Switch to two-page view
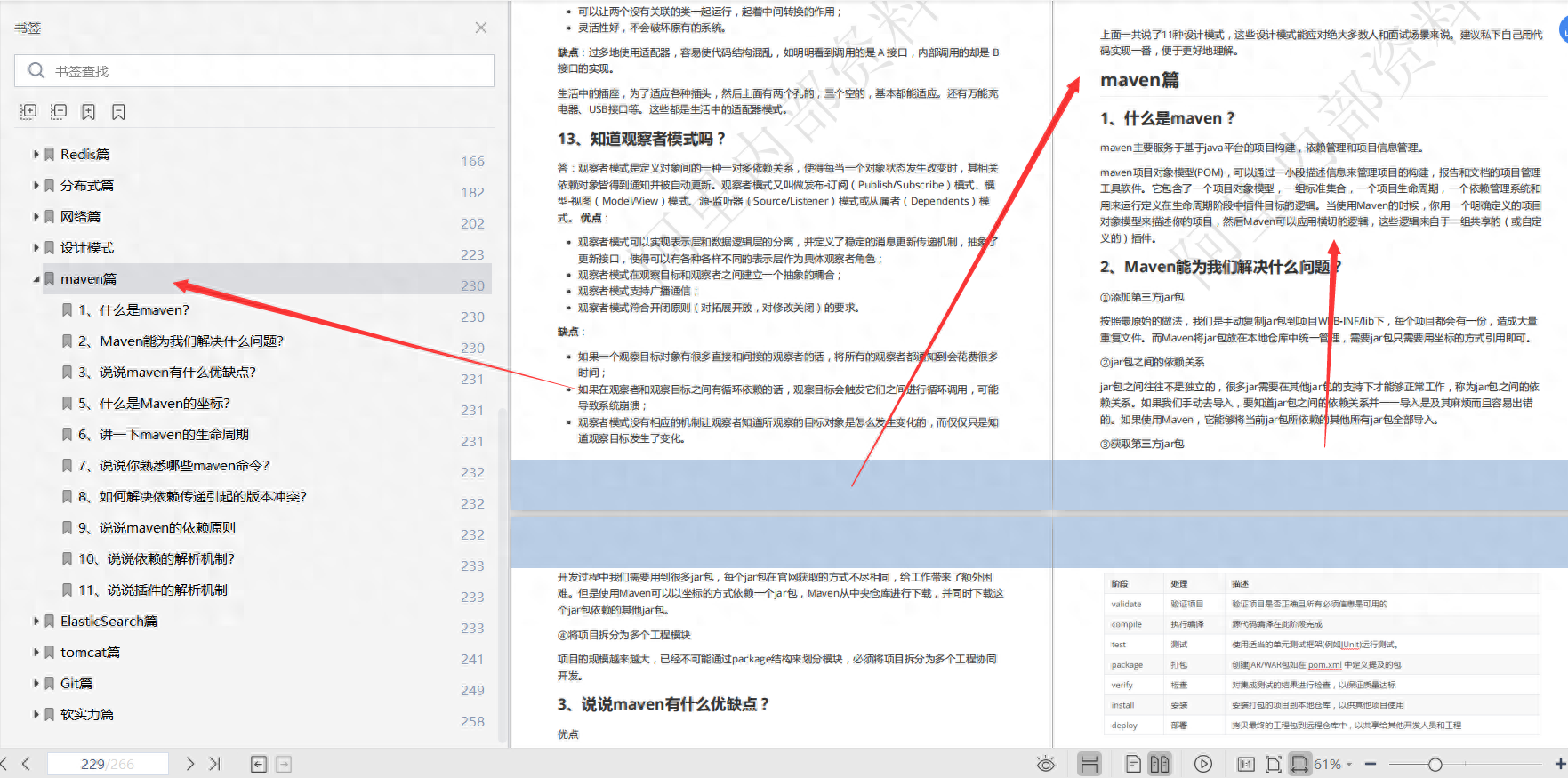1568x778 pixels. pos(1160,764)
